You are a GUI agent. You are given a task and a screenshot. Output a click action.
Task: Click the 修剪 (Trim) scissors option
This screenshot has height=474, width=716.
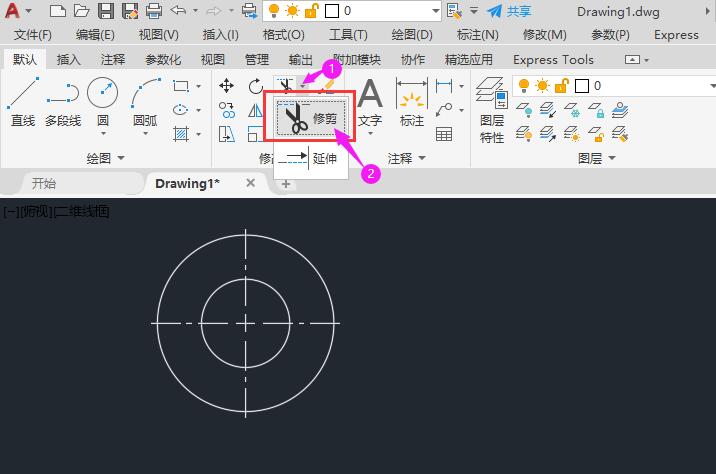point(310,117)
